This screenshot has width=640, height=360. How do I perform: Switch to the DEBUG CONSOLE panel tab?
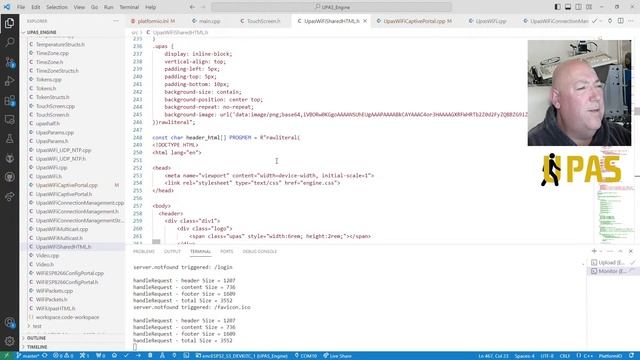point(260,251)
